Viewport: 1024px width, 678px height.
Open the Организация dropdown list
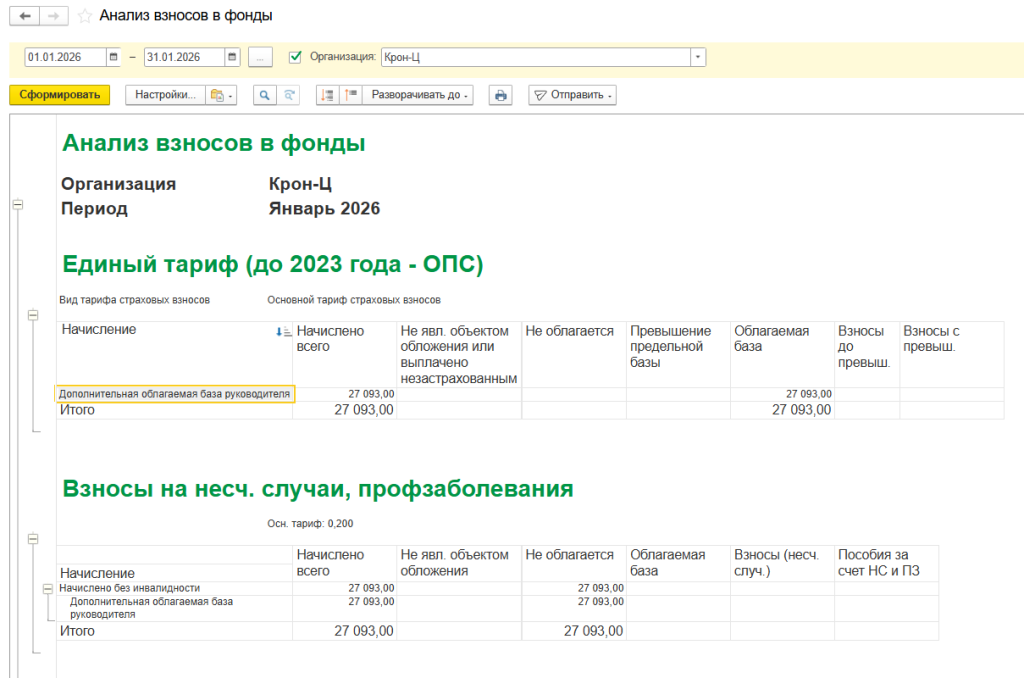pos(697,57)
